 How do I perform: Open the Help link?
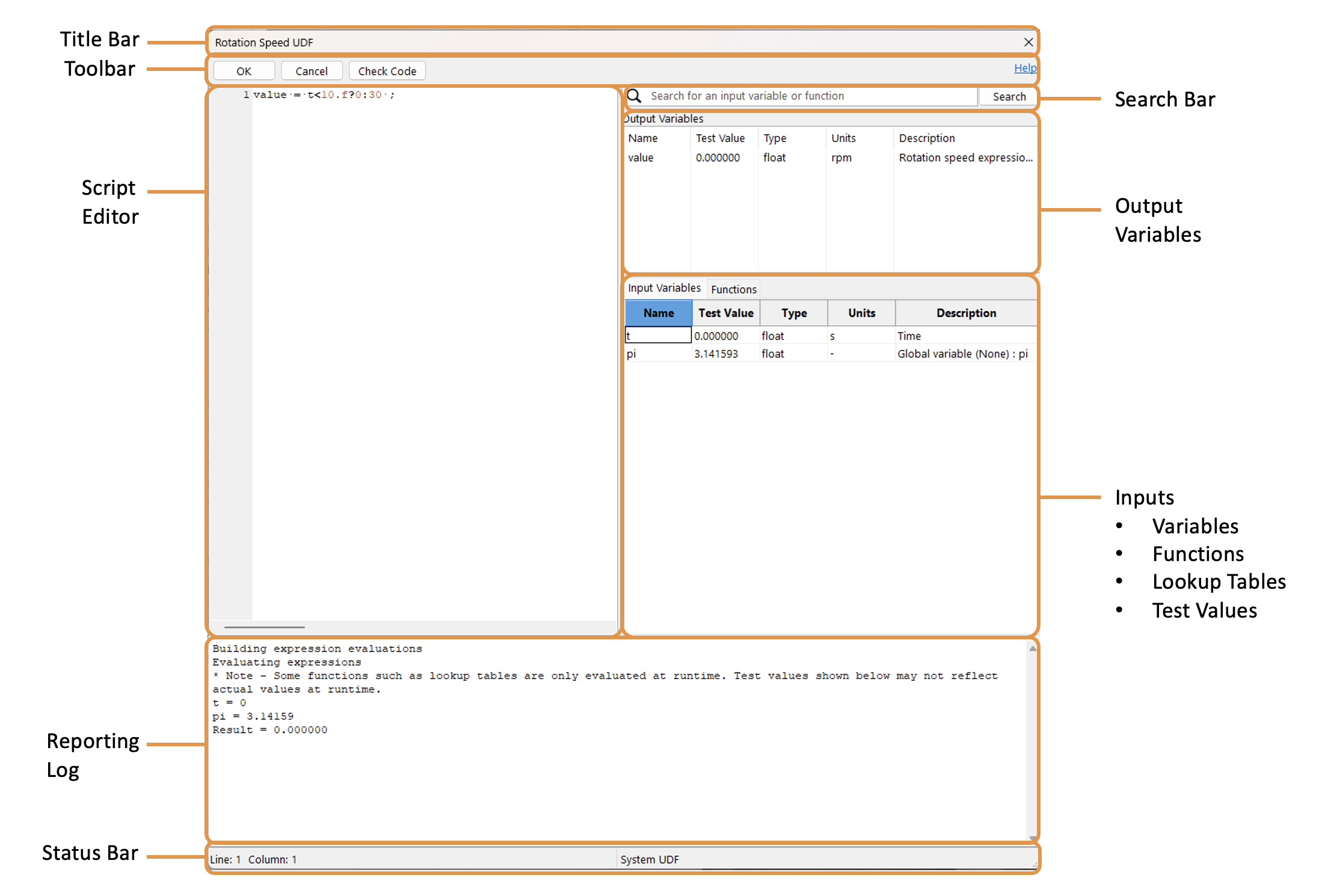[1024, 68]
